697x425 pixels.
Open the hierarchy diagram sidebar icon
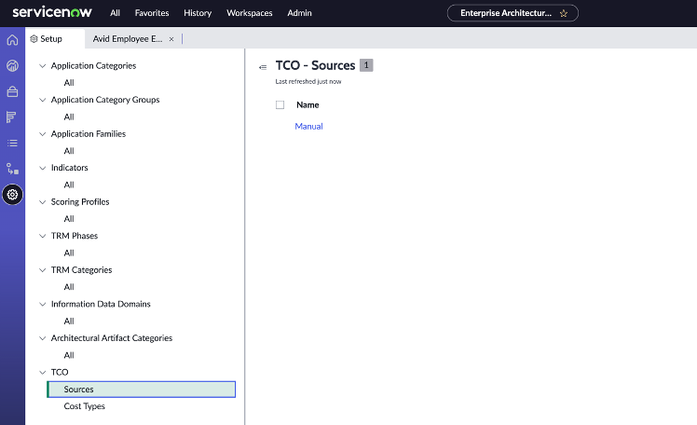click(12, 169)
